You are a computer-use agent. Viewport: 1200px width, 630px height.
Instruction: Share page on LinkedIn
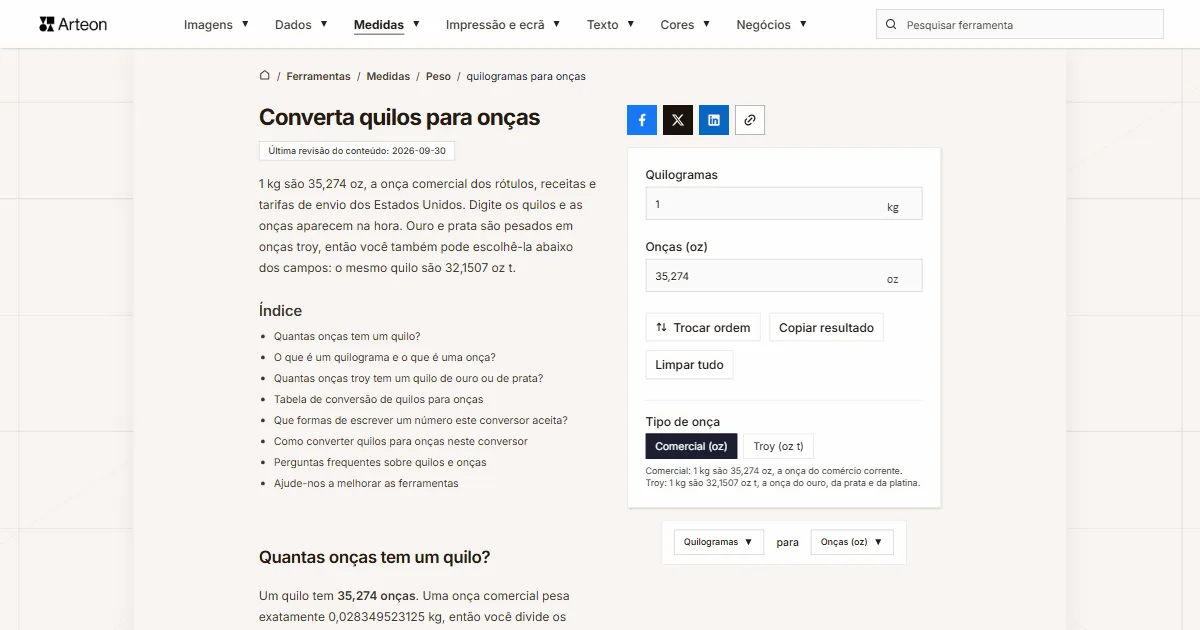(x=714, y=120)
